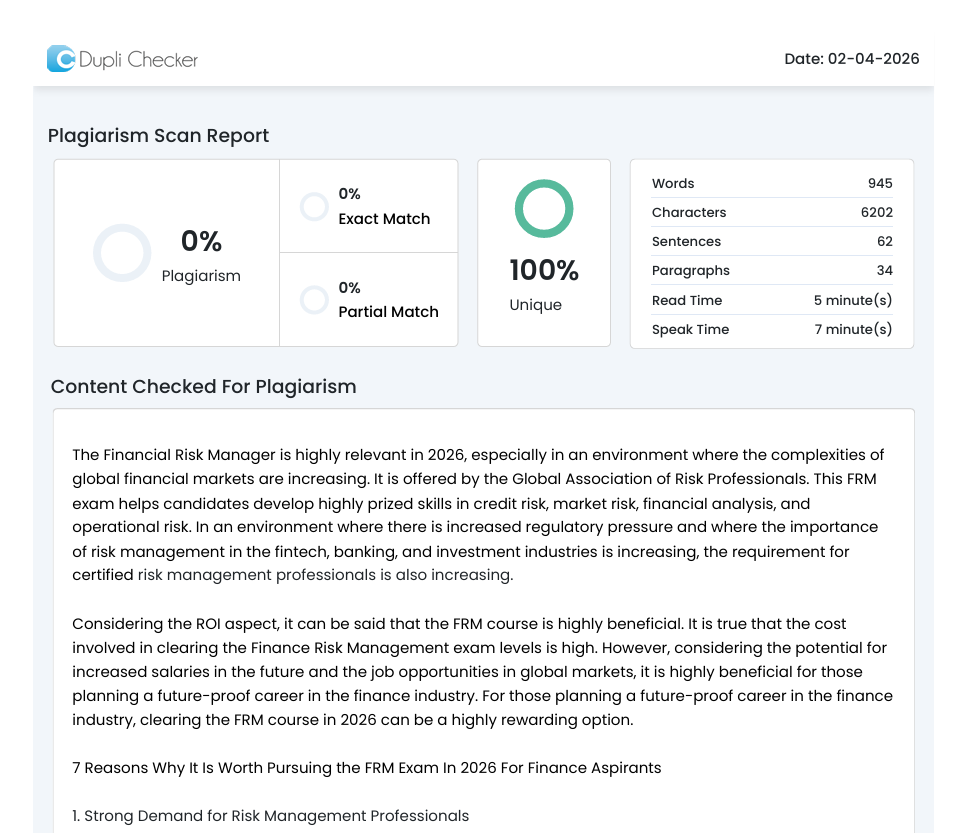
Task: Click the 100% Unique percentage text
Action: point(543,271)
